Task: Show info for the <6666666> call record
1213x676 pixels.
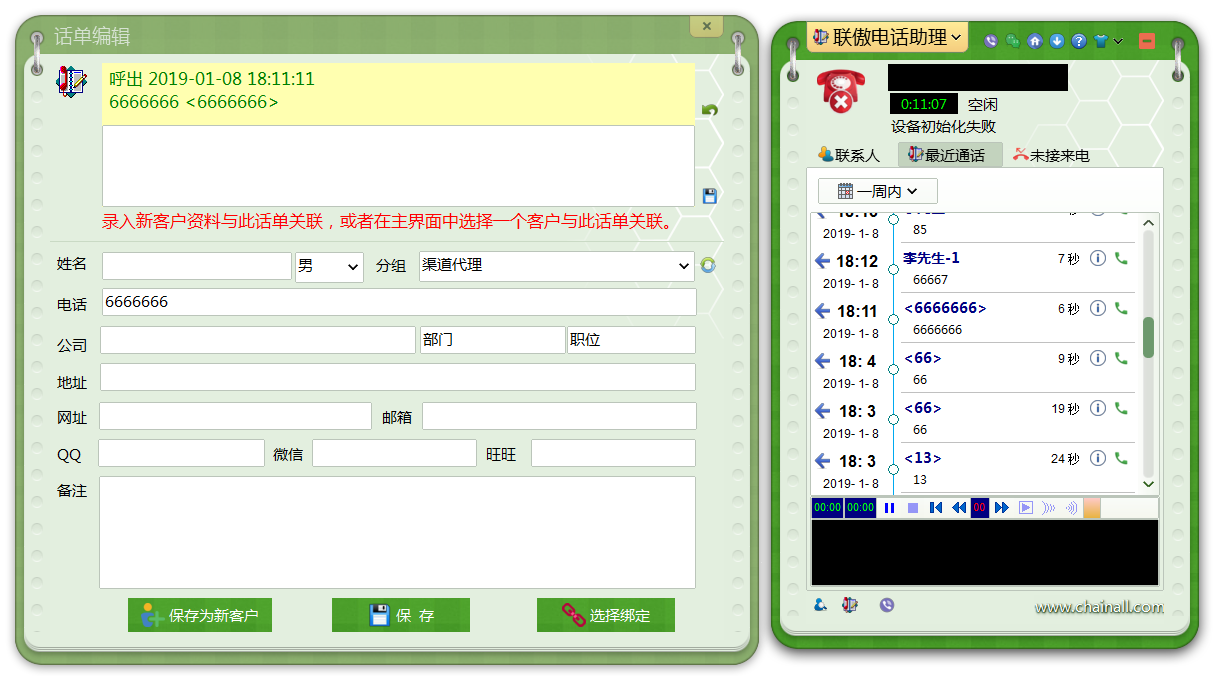Action: coord(1097,308)
